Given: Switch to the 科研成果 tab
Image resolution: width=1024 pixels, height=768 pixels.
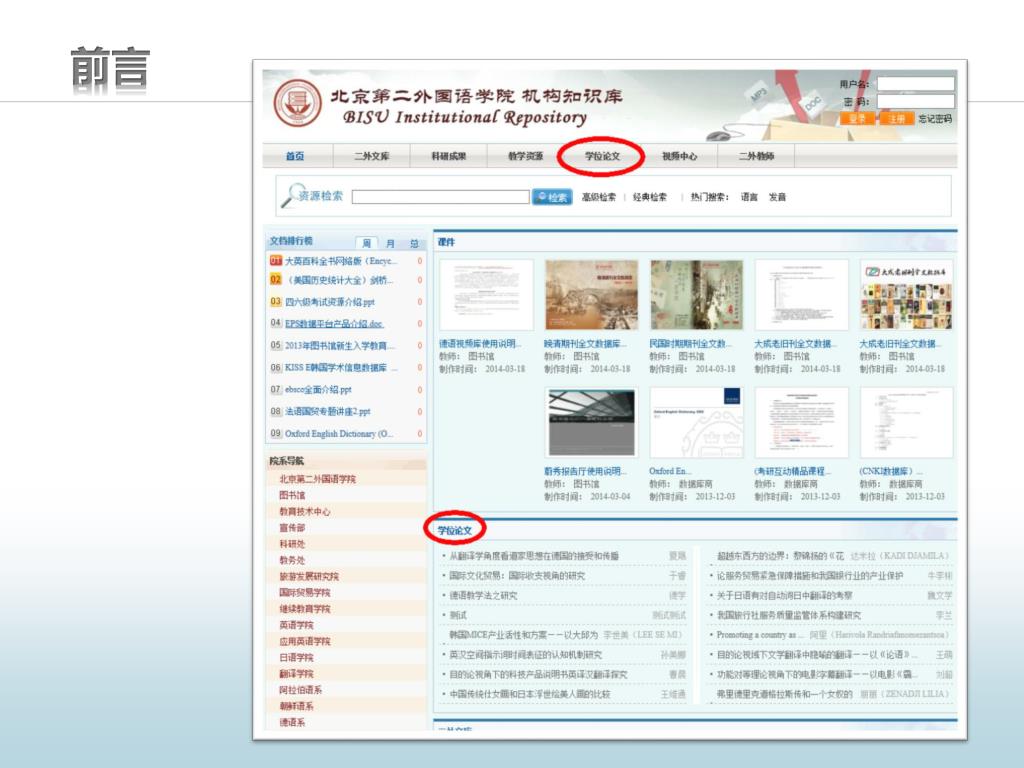Looking at the screenshot, I should (x=449, y=156).
